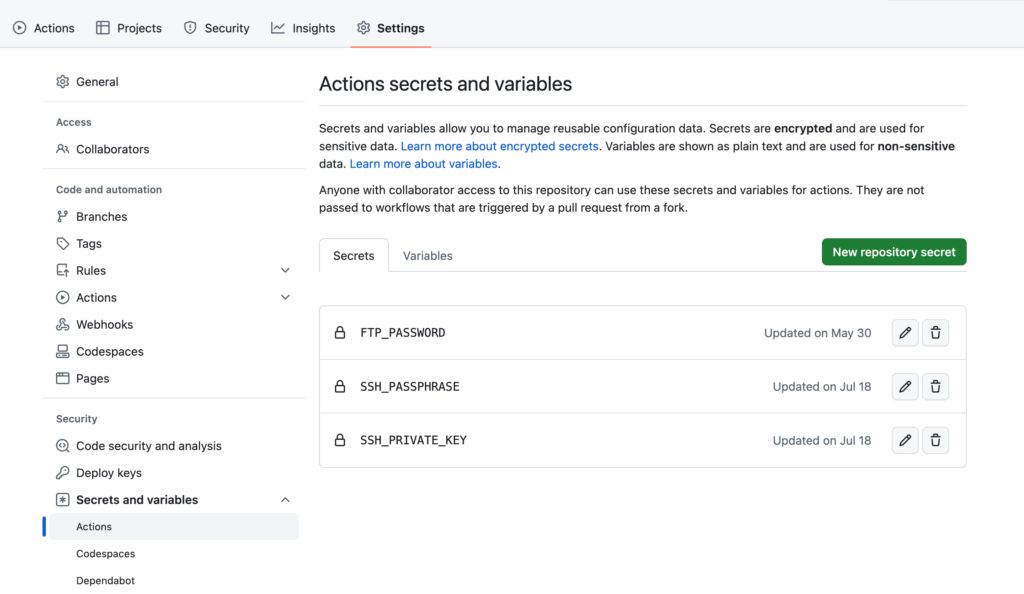Edit the FTP_PASSWORD secret with pencil icon
1024x594 pixels.
click(x=904, y=333)
